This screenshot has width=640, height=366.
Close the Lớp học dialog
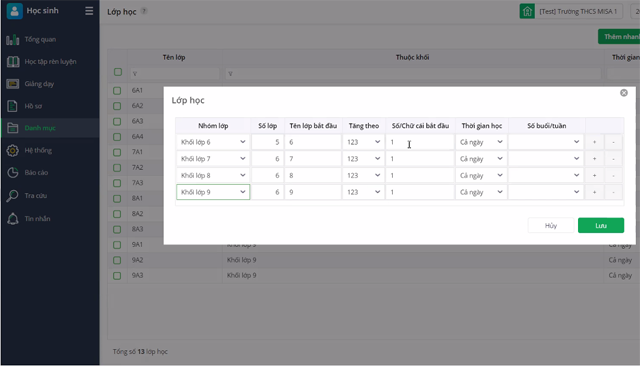(x=624, y=93)
